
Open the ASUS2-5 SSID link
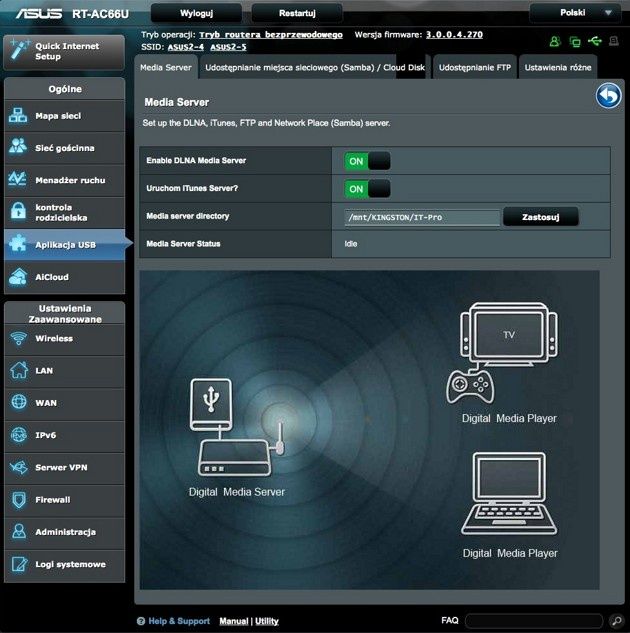[228, 47]
